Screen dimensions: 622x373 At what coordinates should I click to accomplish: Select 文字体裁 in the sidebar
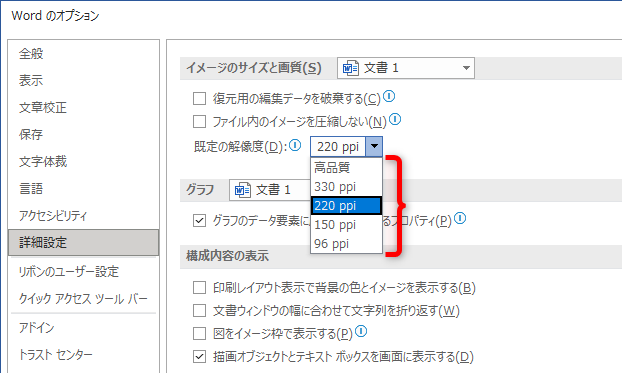coord(83,162)
